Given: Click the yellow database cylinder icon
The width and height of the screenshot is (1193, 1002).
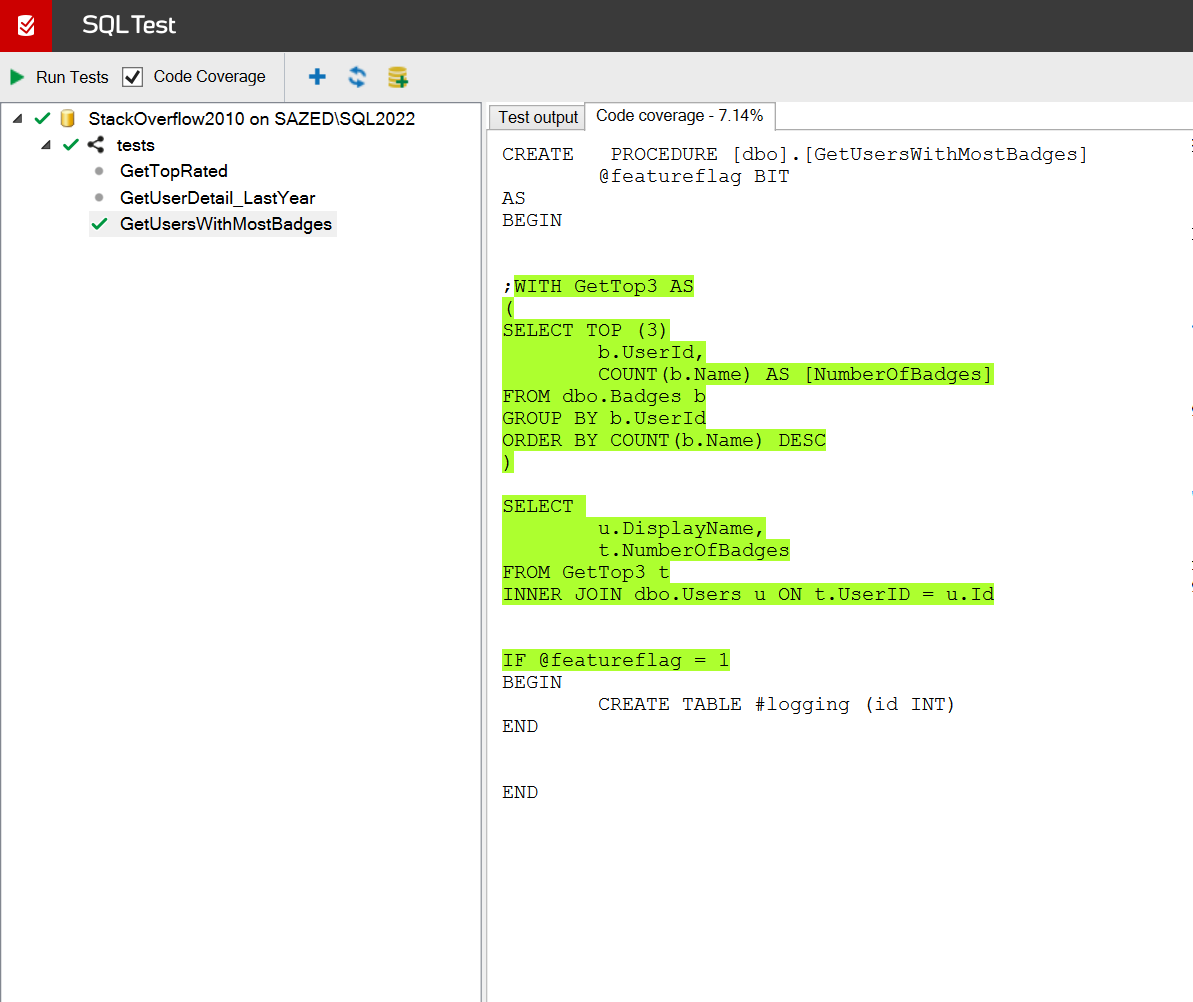Looking at the screenshot, I should pyautogui.click(x=68, y=119).
